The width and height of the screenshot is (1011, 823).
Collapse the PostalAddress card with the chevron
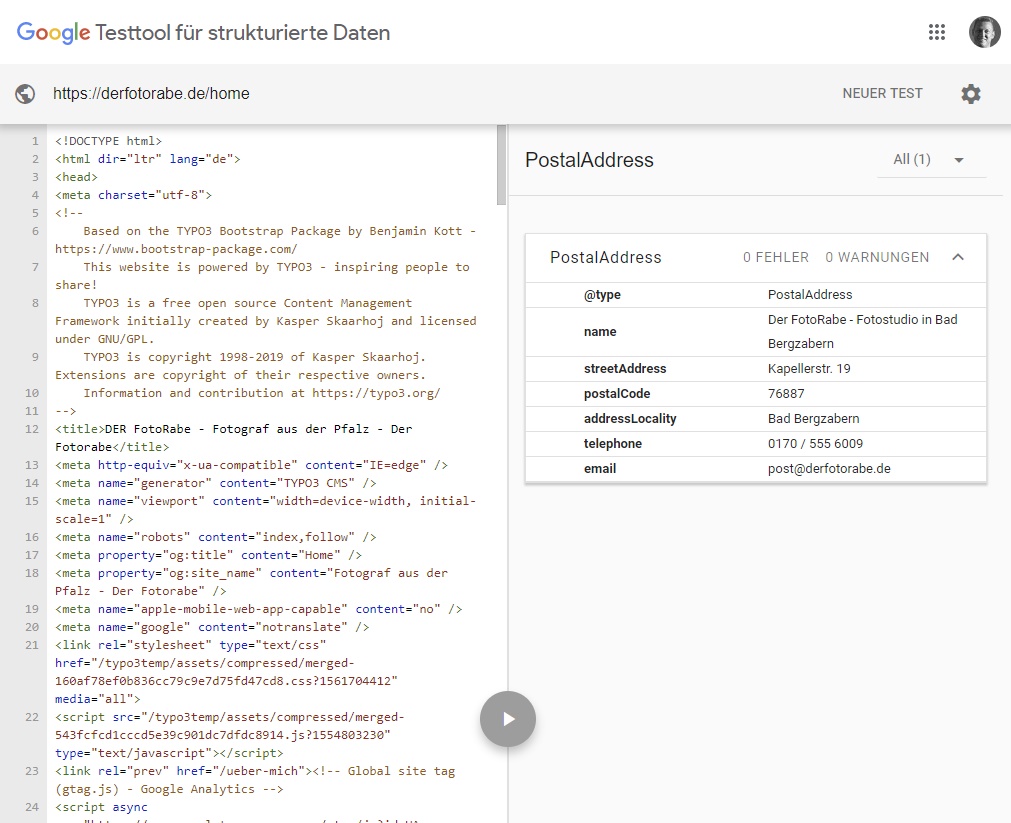click(958, 257)
